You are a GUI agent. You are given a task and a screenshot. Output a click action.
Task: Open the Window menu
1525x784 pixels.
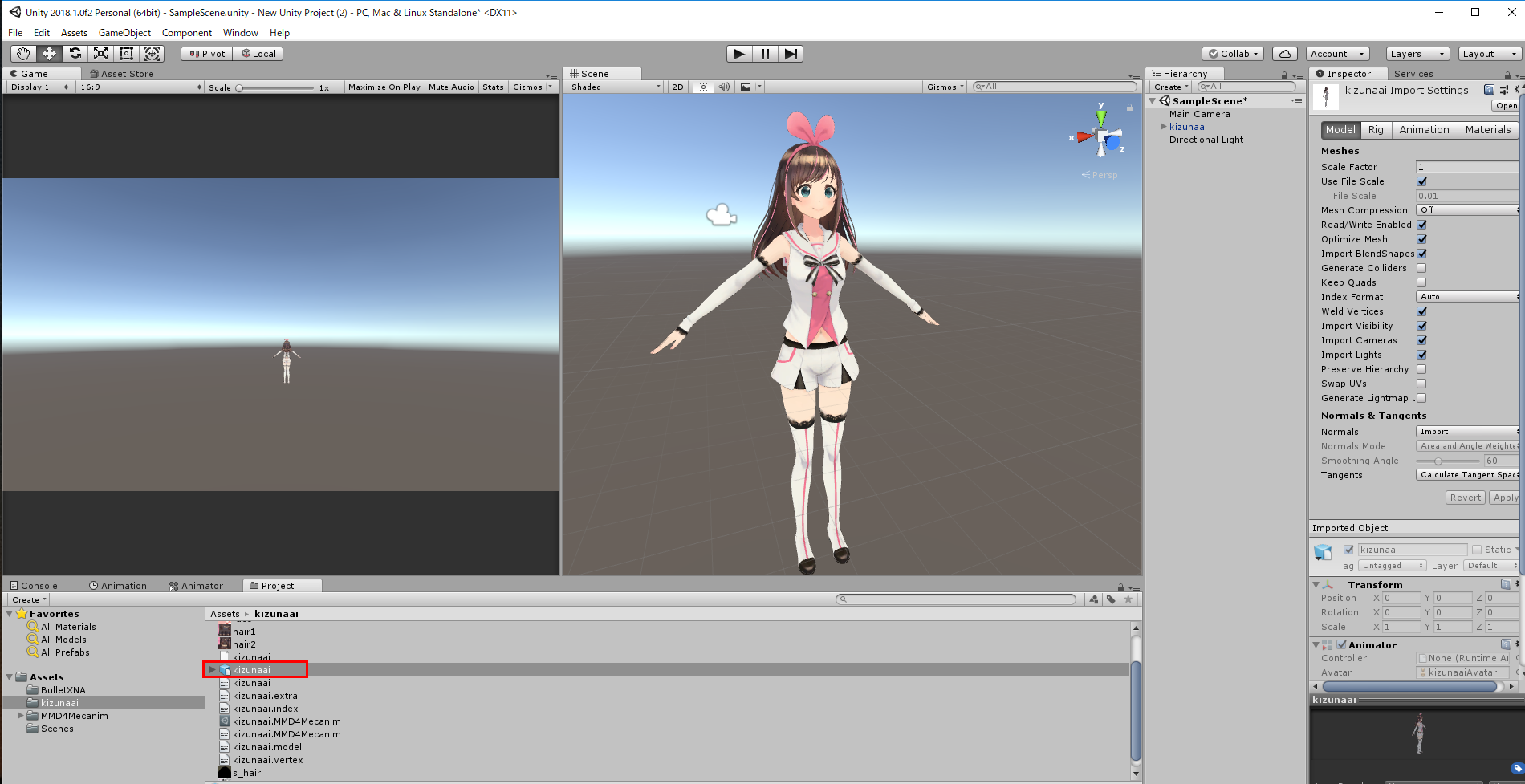(x=241, y=33)
